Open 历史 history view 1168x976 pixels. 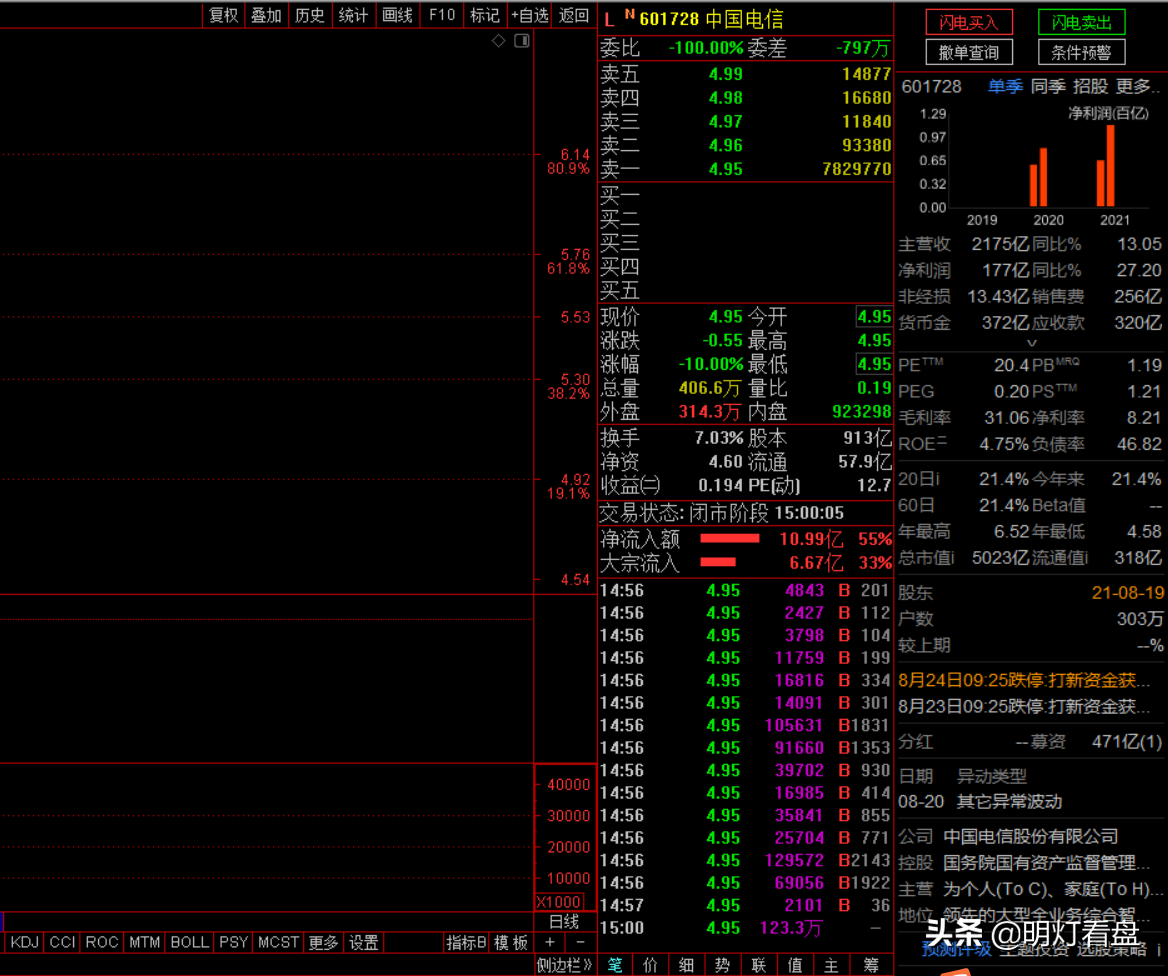coord(309,15)
